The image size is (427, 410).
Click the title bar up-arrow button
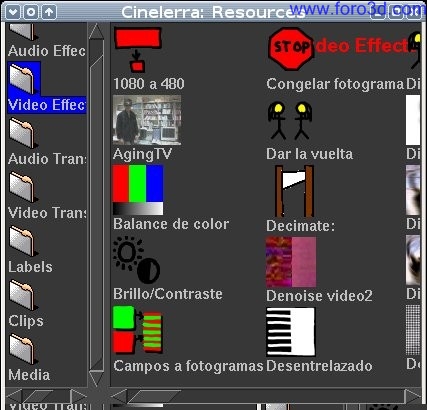[x=49, y=12]
